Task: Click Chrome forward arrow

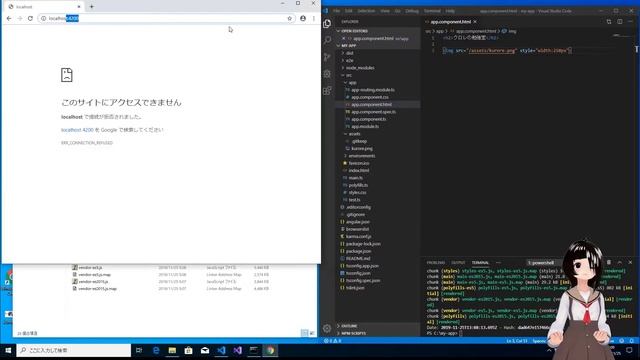Action: tap(20, 18)
